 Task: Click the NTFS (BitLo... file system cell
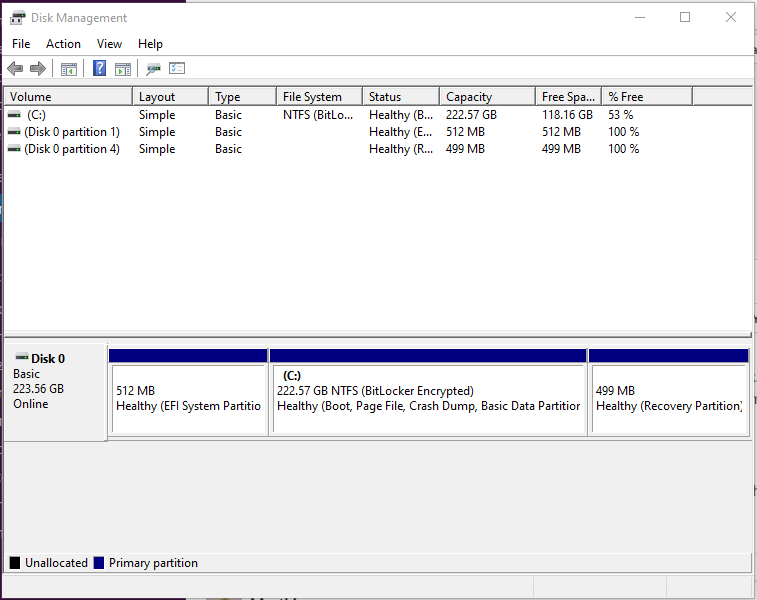pyautogui.click(x=318, y=115)
